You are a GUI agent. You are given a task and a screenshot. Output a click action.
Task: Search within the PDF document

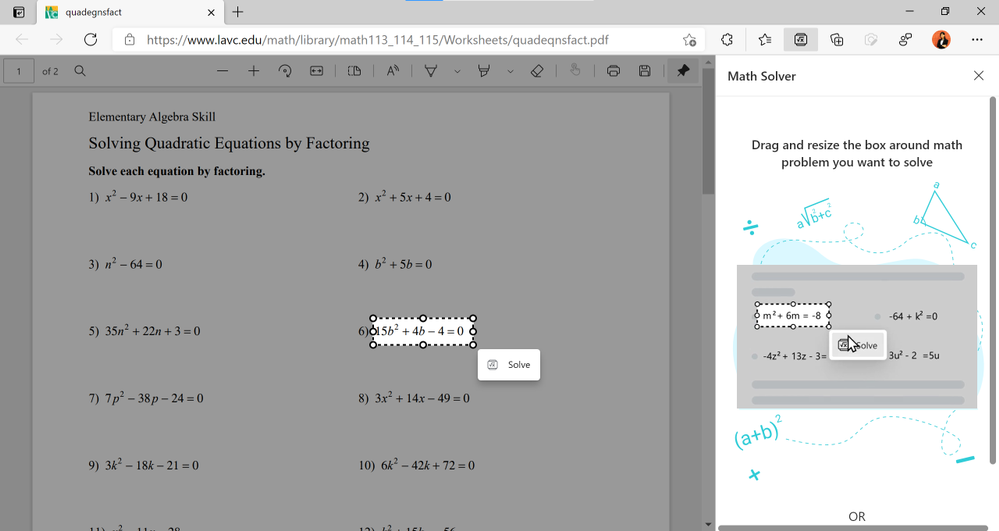tap(80, 71)
